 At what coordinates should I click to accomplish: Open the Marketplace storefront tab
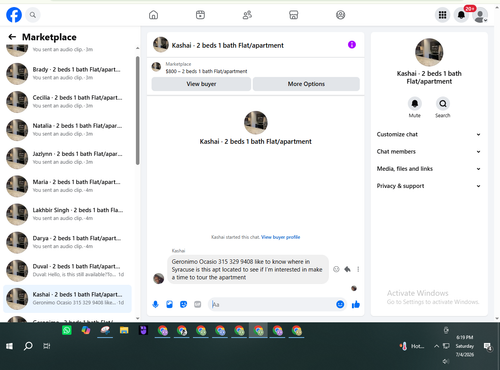pyautogui.click(x=294, y=15)
